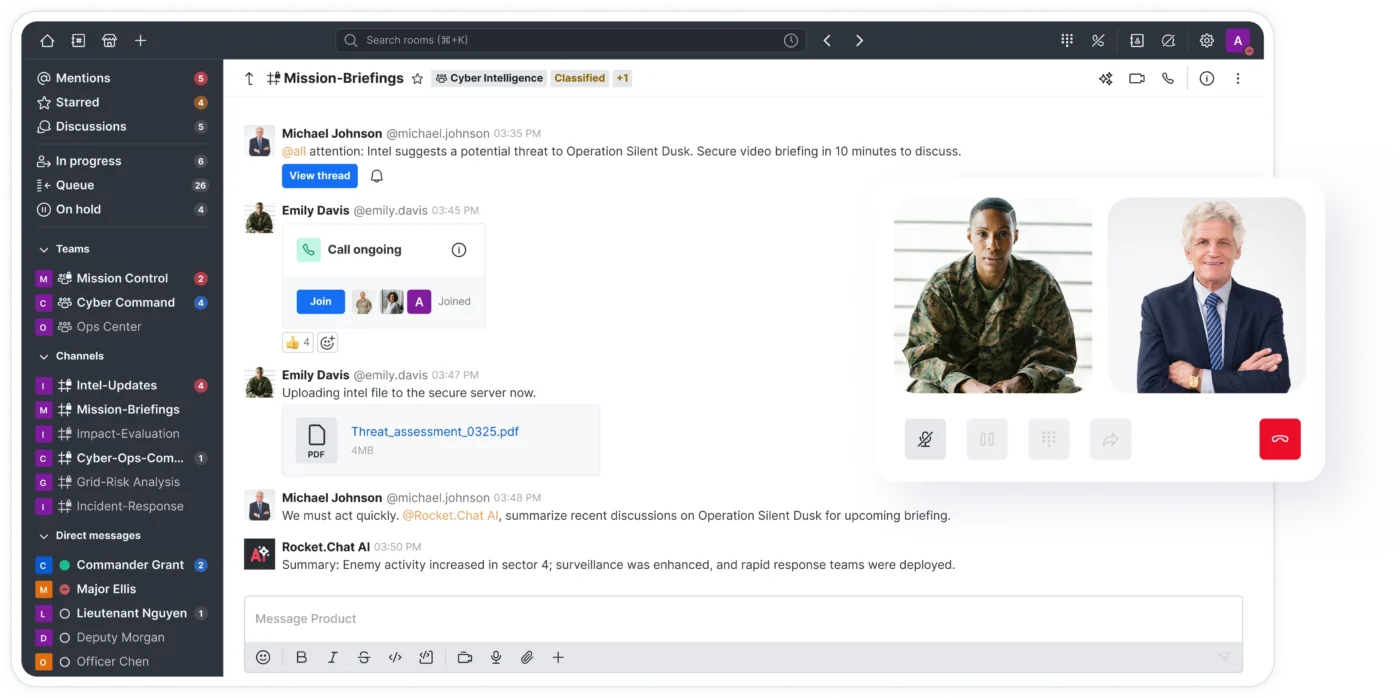Insert inline code in composer

pyautogui.click(x=395, y=657)
